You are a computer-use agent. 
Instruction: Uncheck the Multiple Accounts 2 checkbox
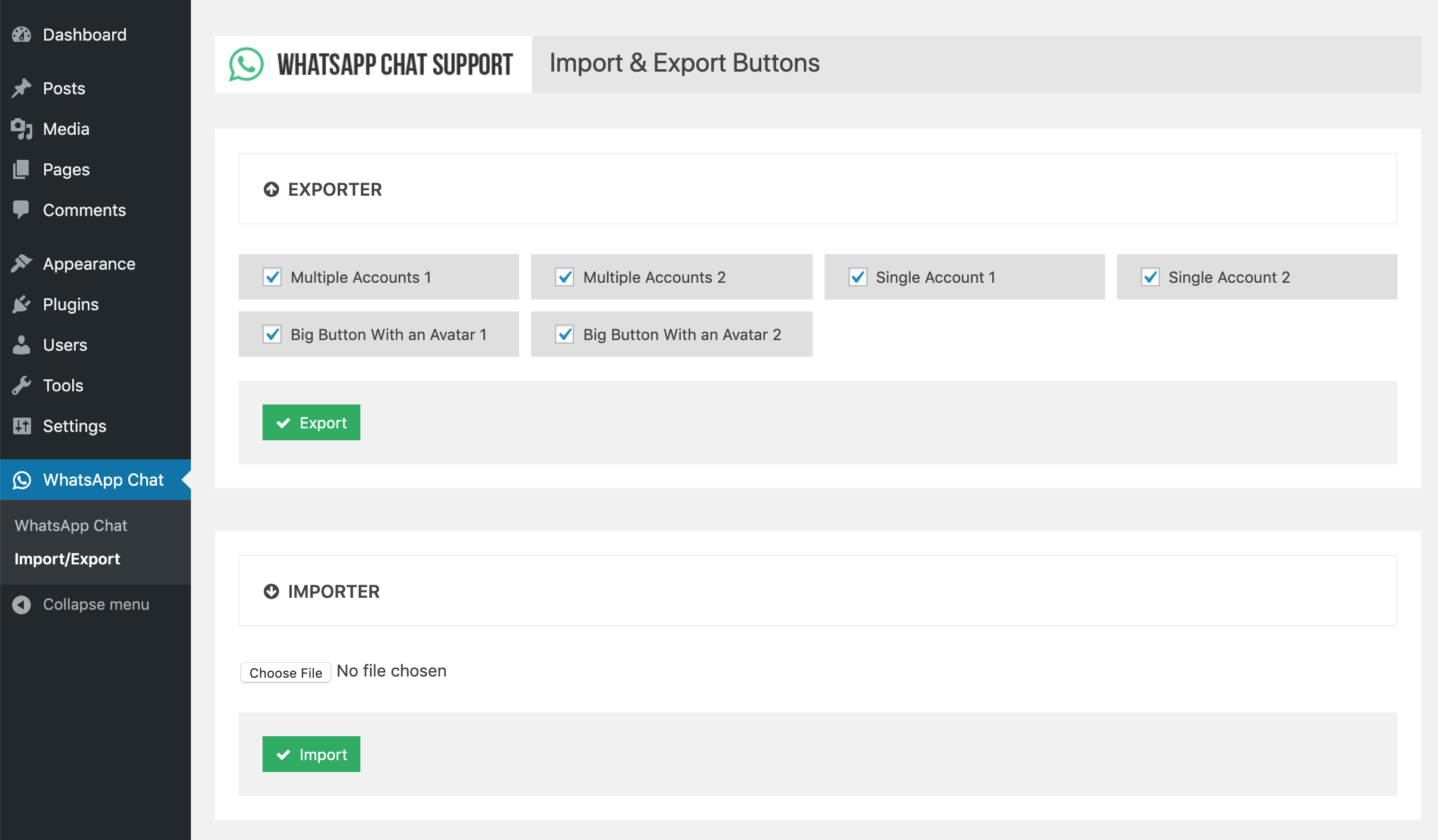point(564,277)
